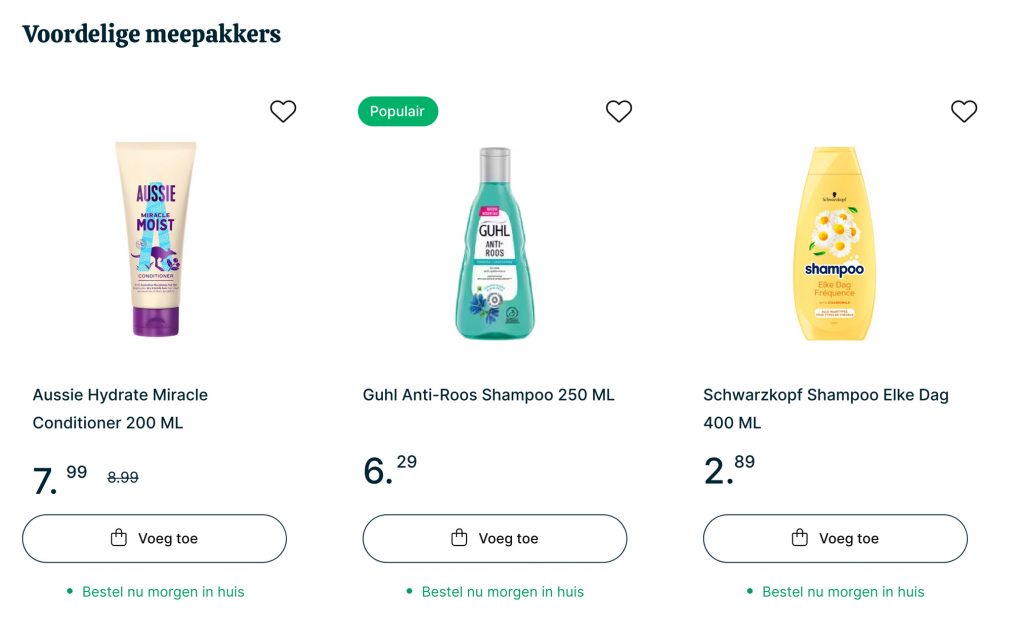
Task: Click the Guhl 6.29 price
Action: pyautogui.click(x=390, y=470)
